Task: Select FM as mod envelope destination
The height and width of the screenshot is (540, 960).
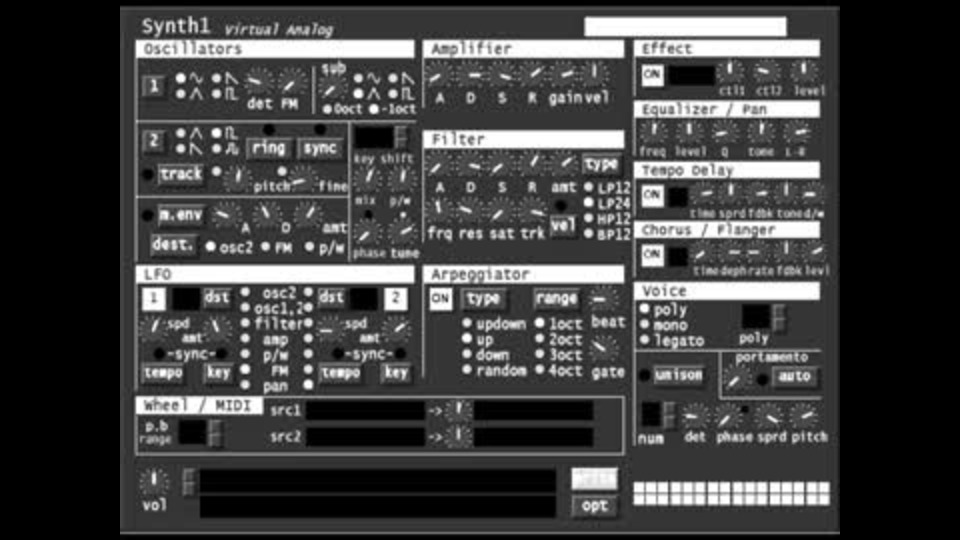Action: click(x=266, y=247)
